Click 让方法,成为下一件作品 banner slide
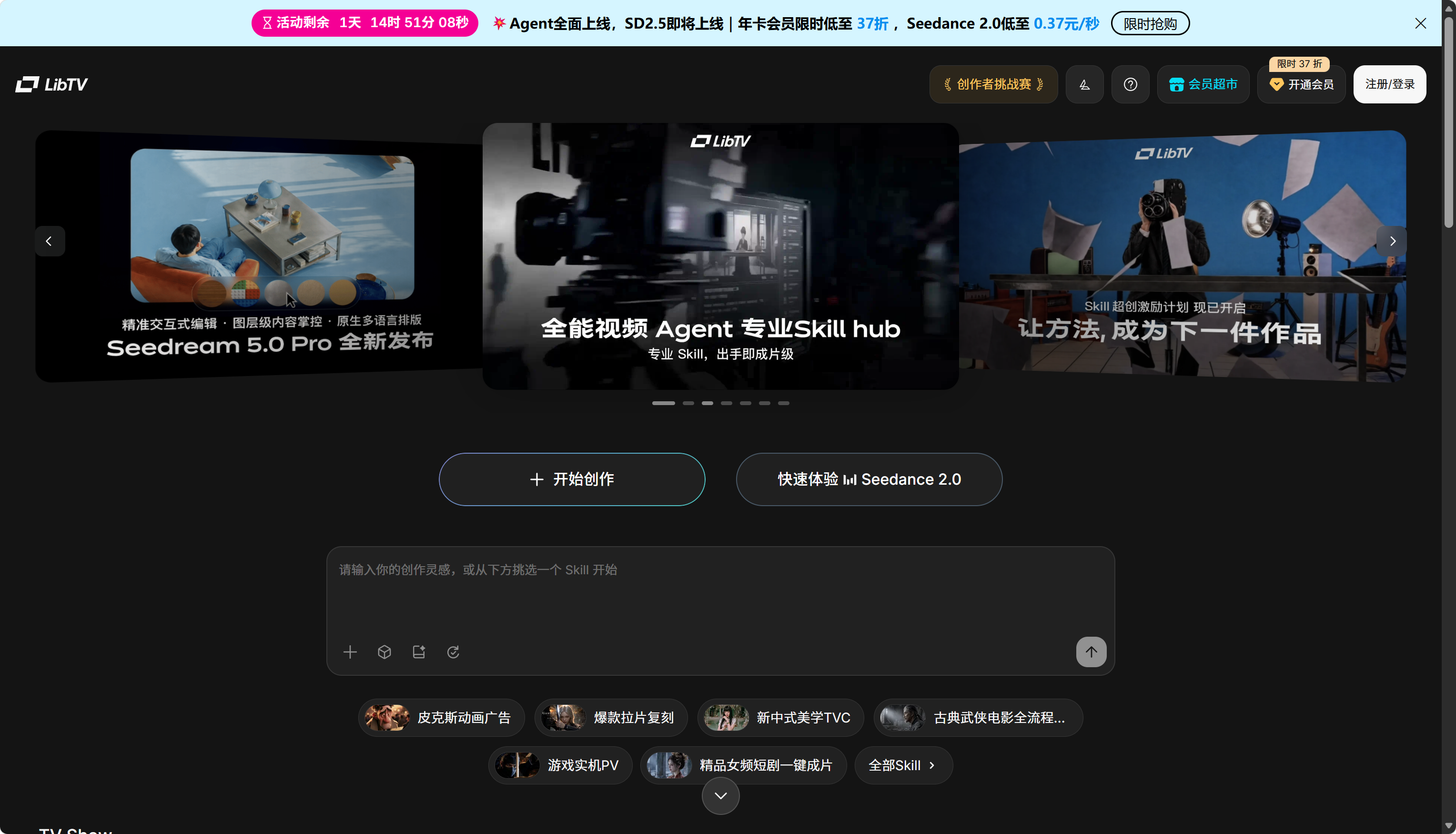Viewport: 1456px width, 834px height. tap(1183, 256)
